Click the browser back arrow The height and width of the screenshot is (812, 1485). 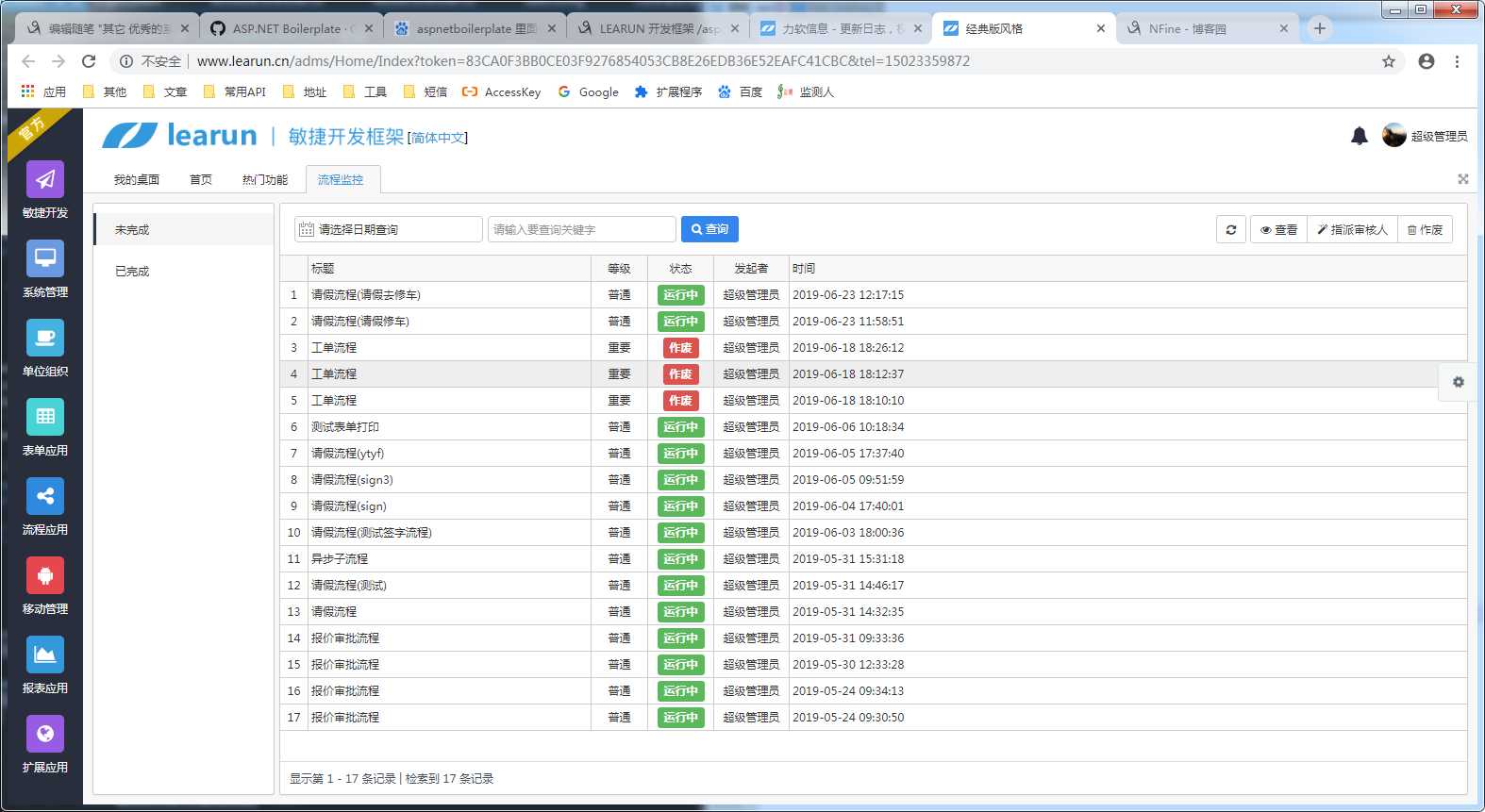28,61
